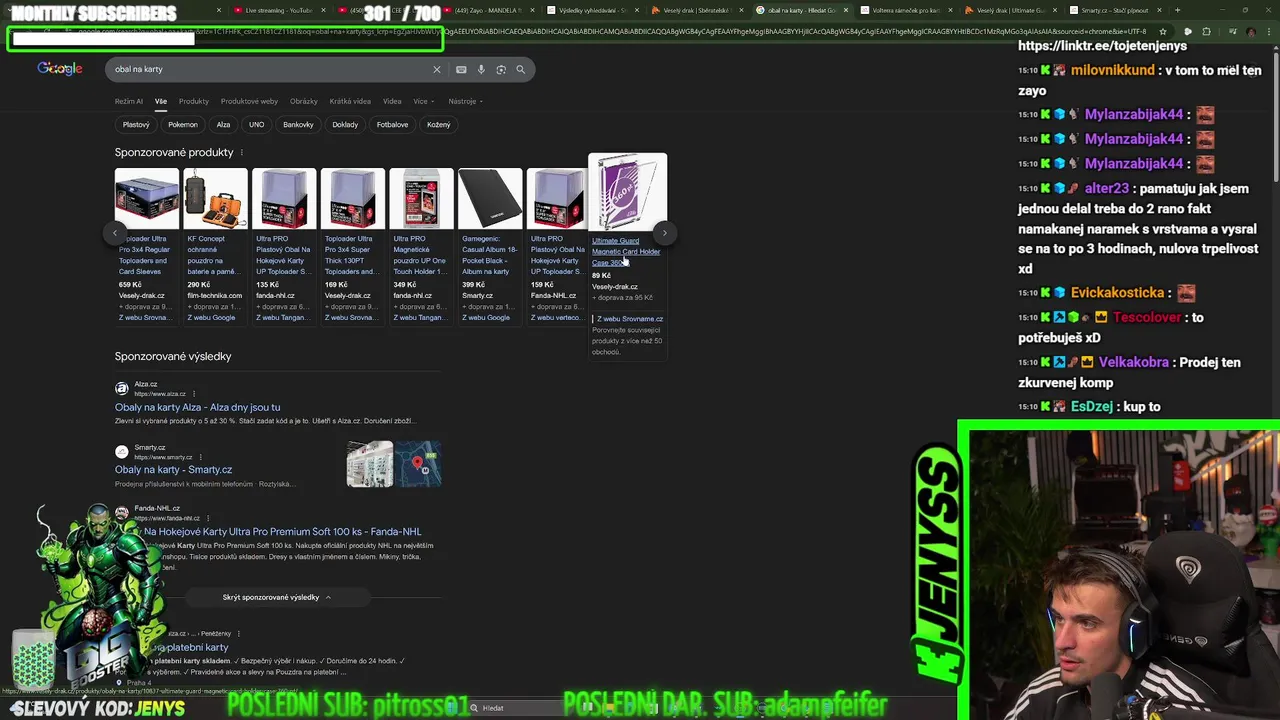Filter by Kožený chip
1280x720 pixels.
tap(438, 125)
